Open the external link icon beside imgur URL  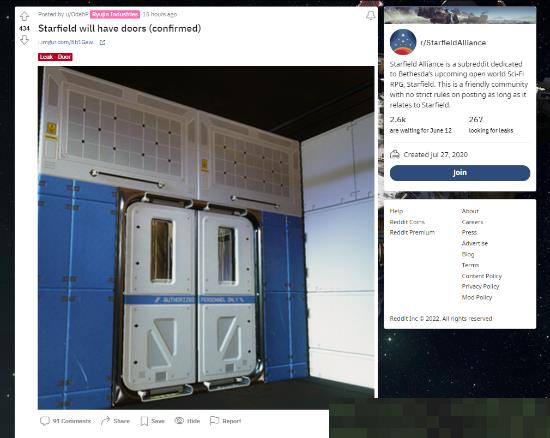point(102,42)
